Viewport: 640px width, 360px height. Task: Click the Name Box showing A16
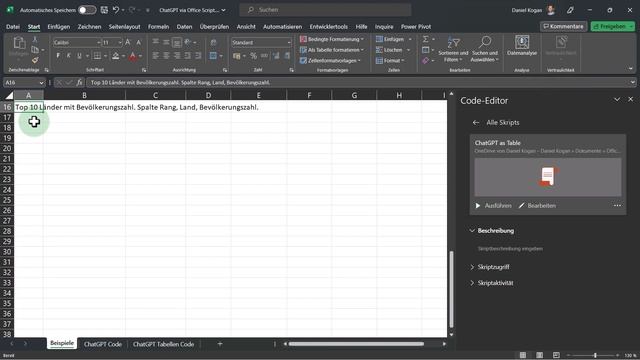[24, 82]
